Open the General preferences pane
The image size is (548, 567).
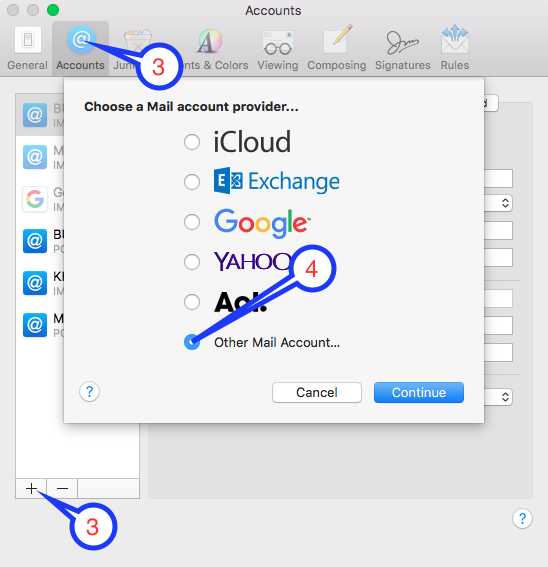pos(27,48)
